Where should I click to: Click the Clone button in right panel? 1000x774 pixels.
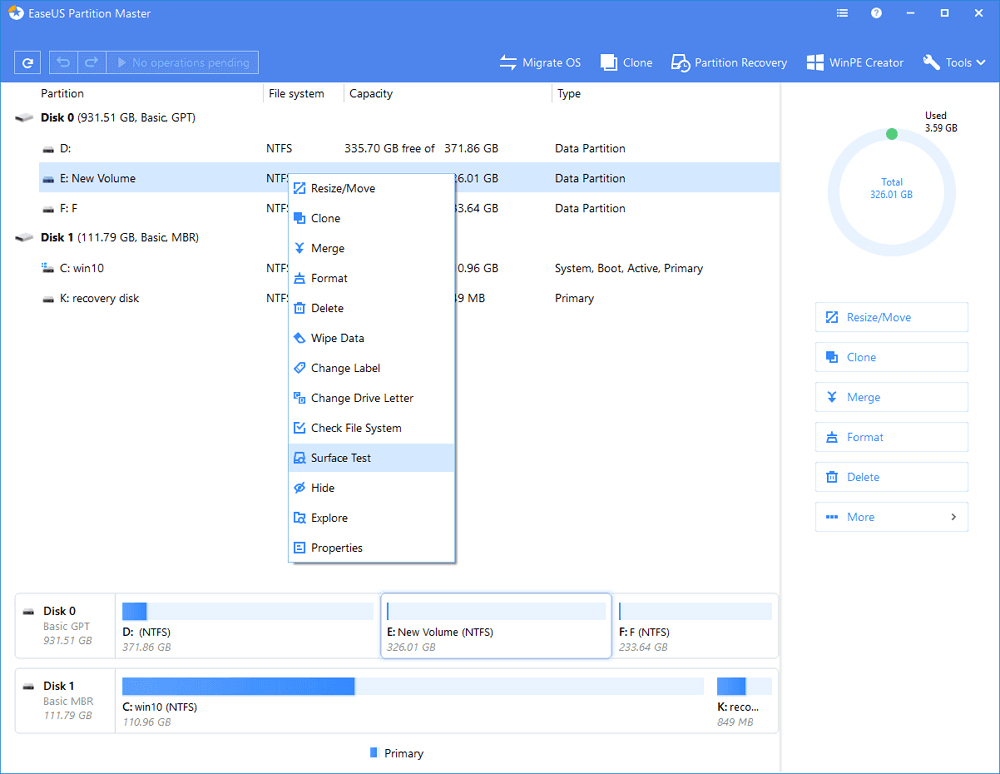[892, 357]
